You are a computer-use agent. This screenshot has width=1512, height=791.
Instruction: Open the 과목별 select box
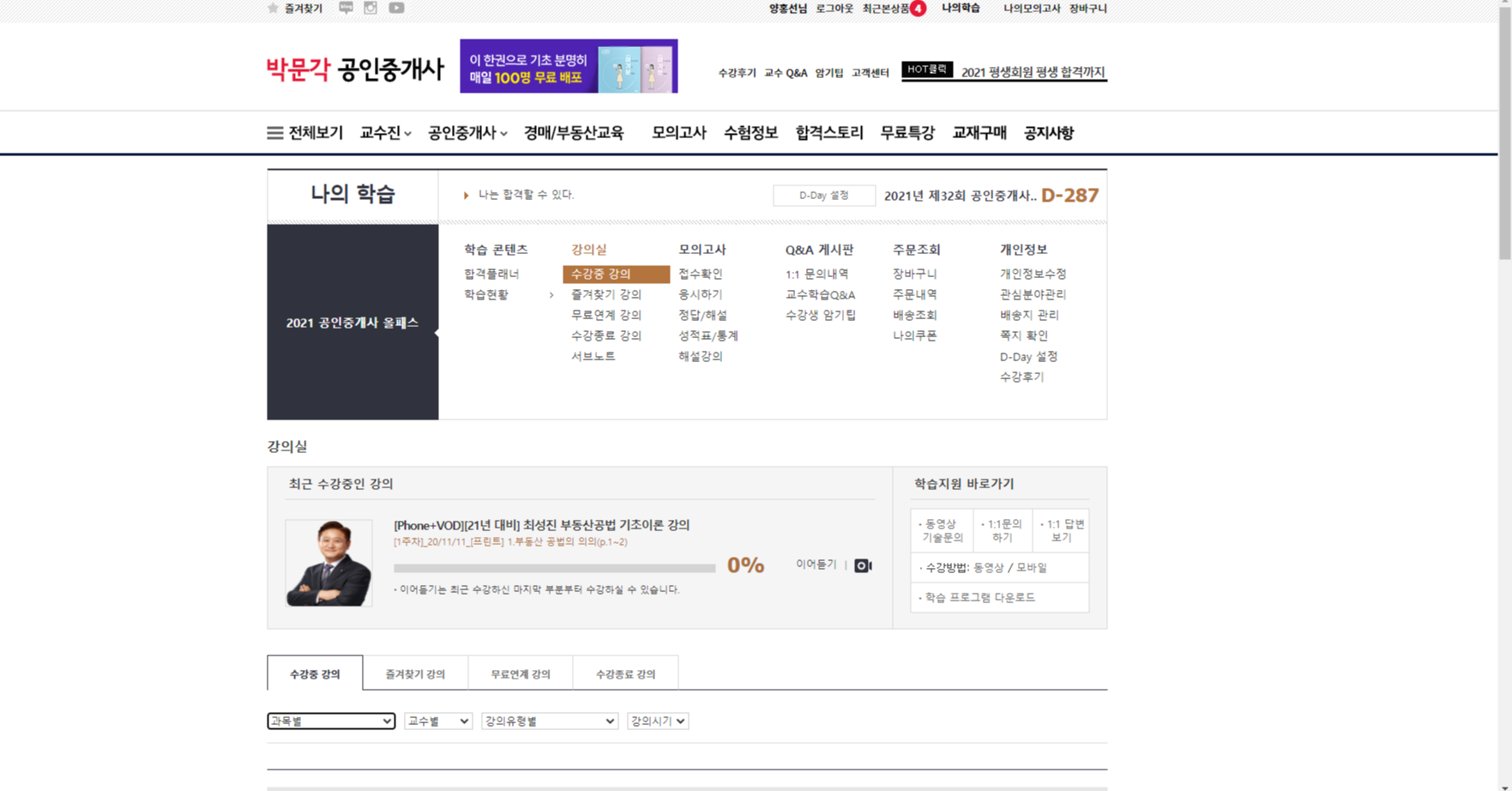[330, 721]
